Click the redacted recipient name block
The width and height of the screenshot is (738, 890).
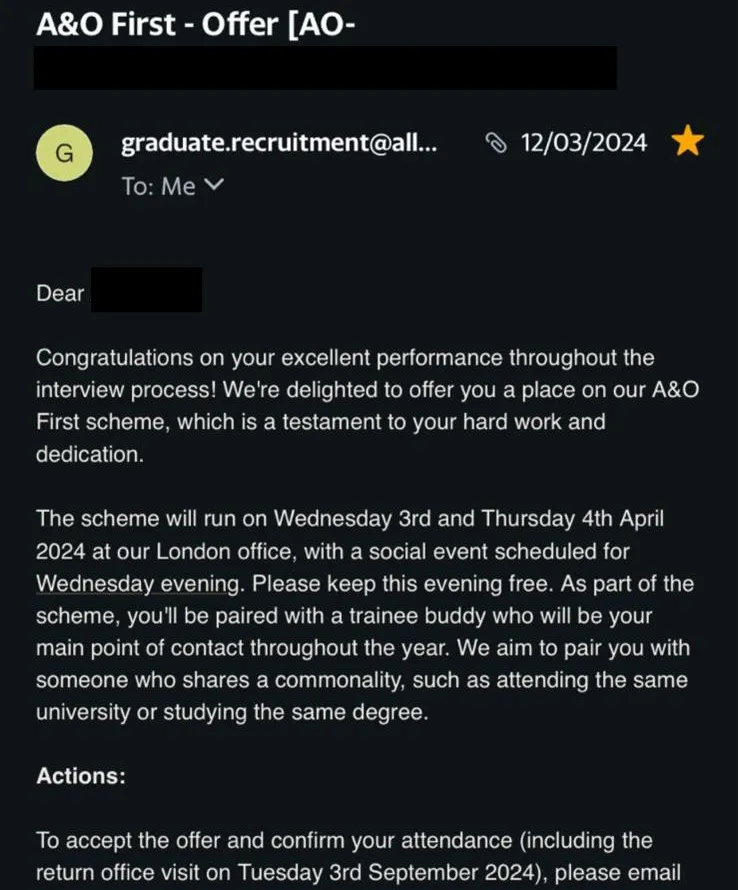146,290
